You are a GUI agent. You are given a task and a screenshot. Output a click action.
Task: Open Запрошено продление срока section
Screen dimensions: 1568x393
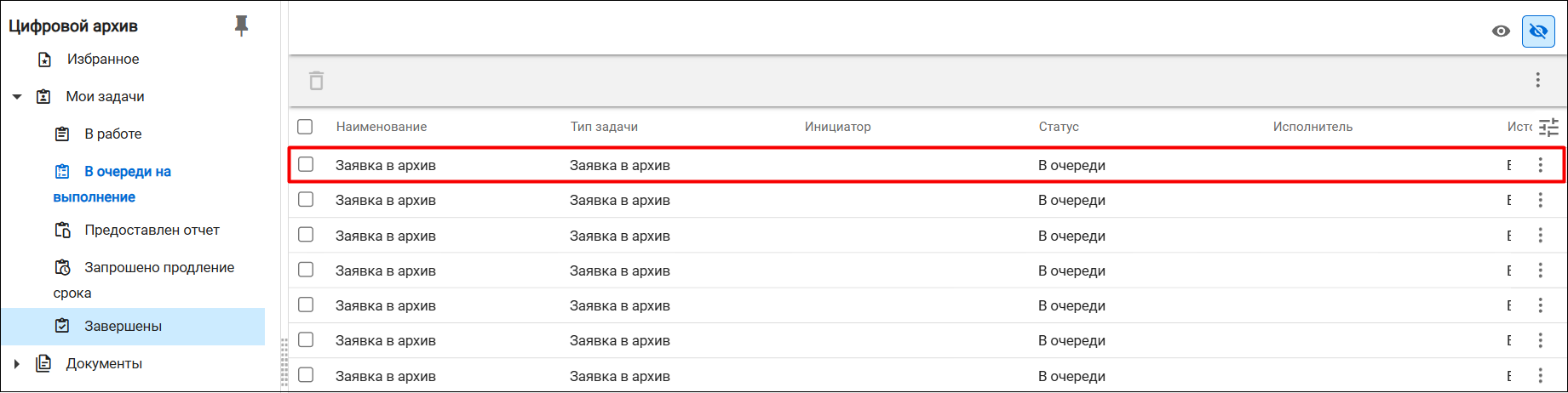[x=143, y=280]
